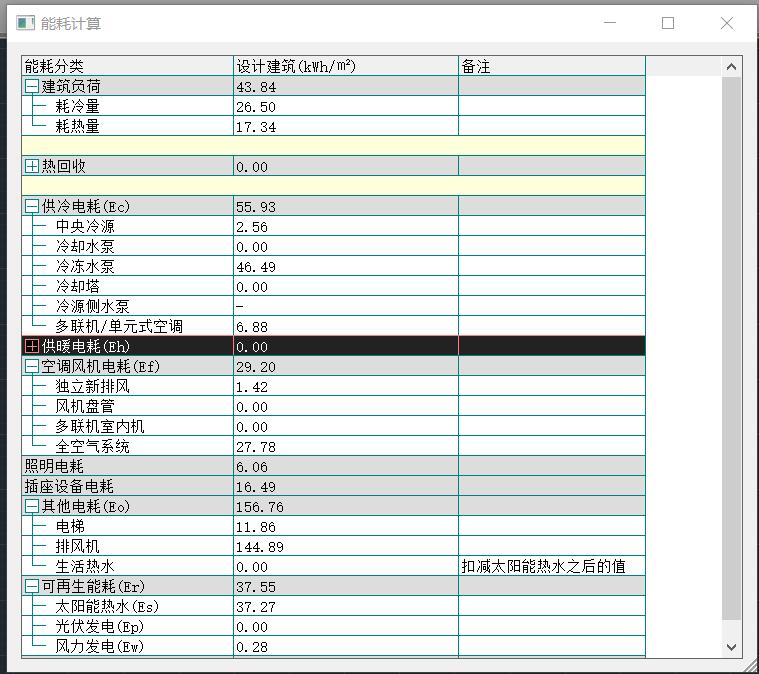Click the 能耗计算 window title icon
Image resolution: width=759 pixels, height=674 pixels.
[25, 23]
